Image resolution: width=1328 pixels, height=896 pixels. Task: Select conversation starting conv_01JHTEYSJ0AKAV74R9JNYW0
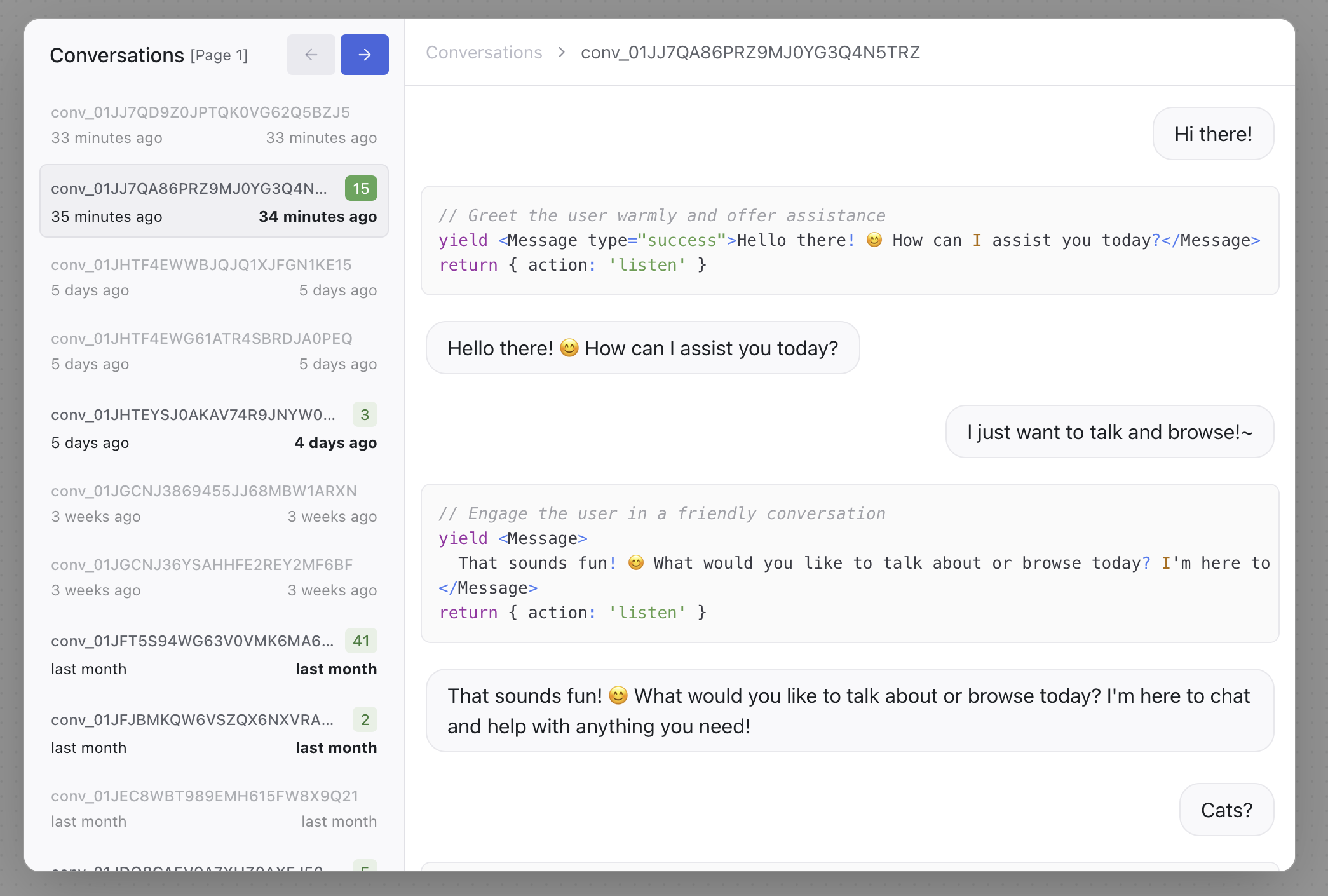(193, 415)
